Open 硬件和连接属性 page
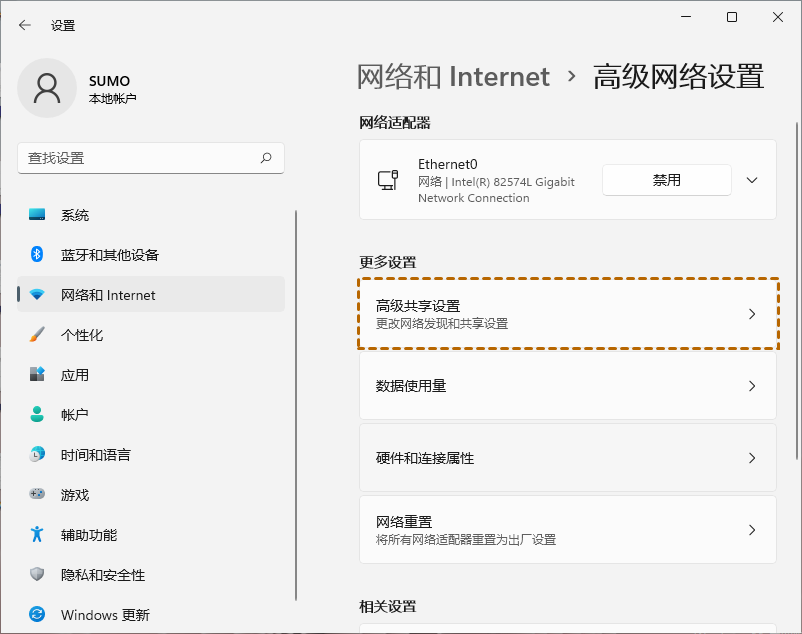 568,458
